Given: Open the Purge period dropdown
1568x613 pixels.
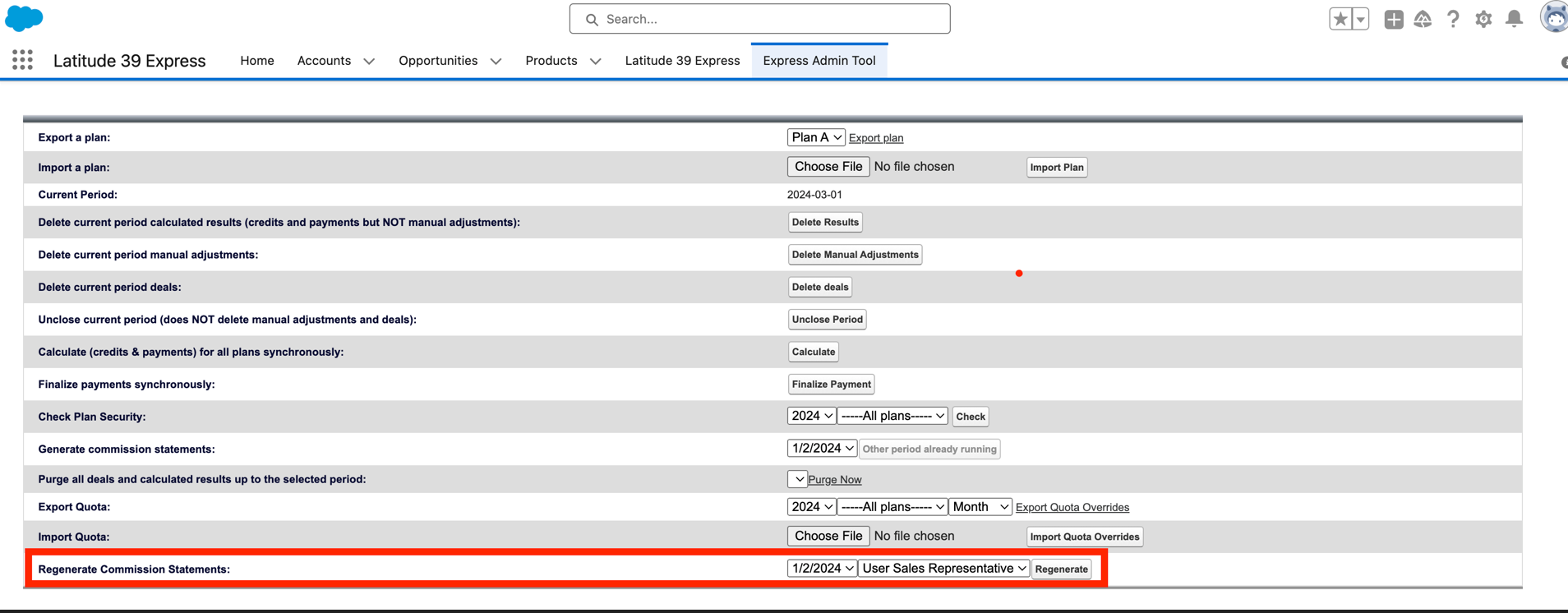Looking at the screenshot, I should click(x=797, y=479).
